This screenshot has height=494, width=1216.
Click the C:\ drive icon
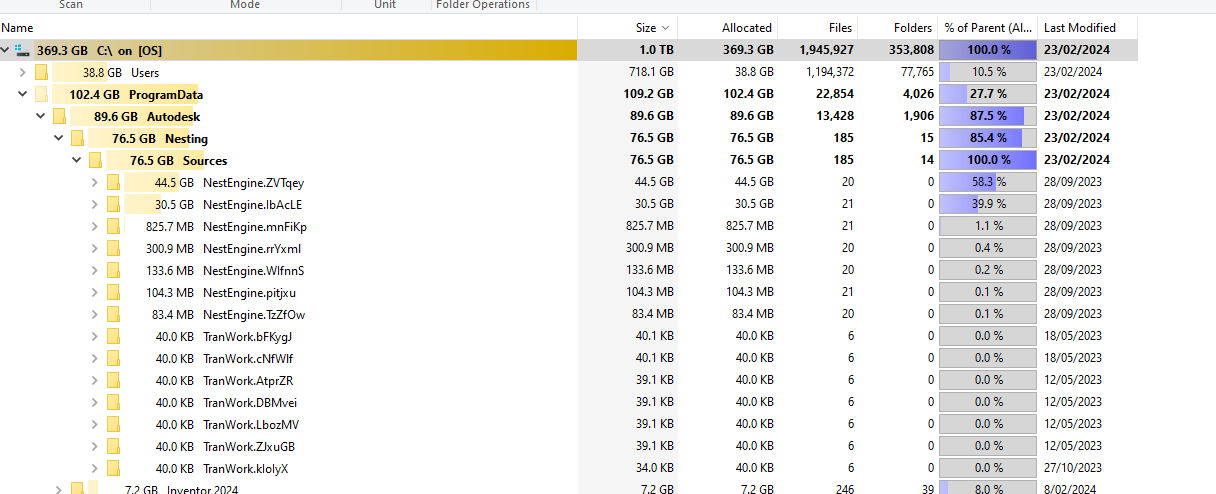[x=22, y=50]
